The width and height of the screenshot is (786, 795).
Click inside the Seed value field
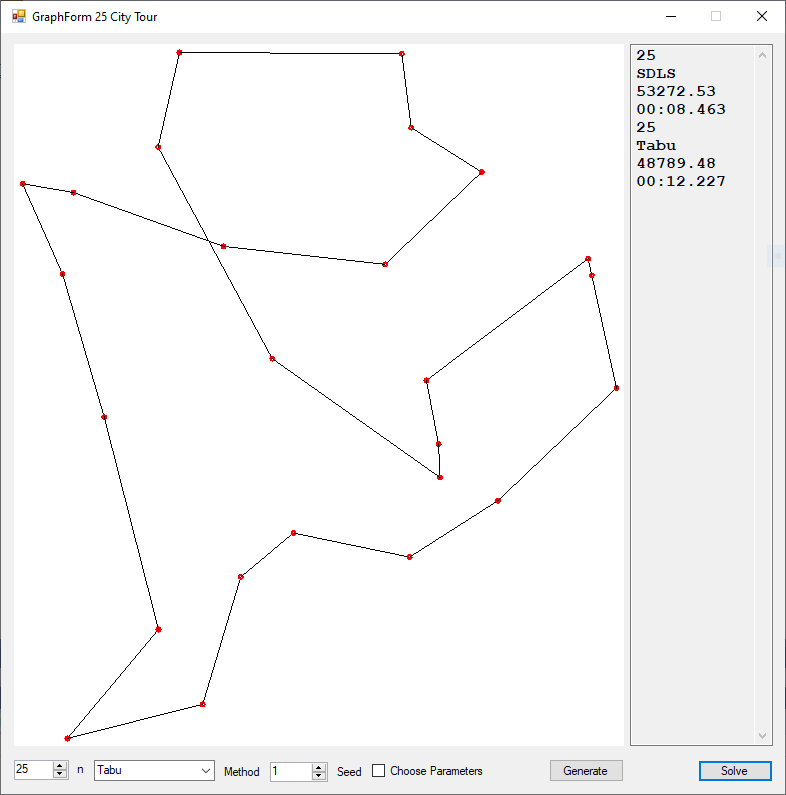[290, 771]
